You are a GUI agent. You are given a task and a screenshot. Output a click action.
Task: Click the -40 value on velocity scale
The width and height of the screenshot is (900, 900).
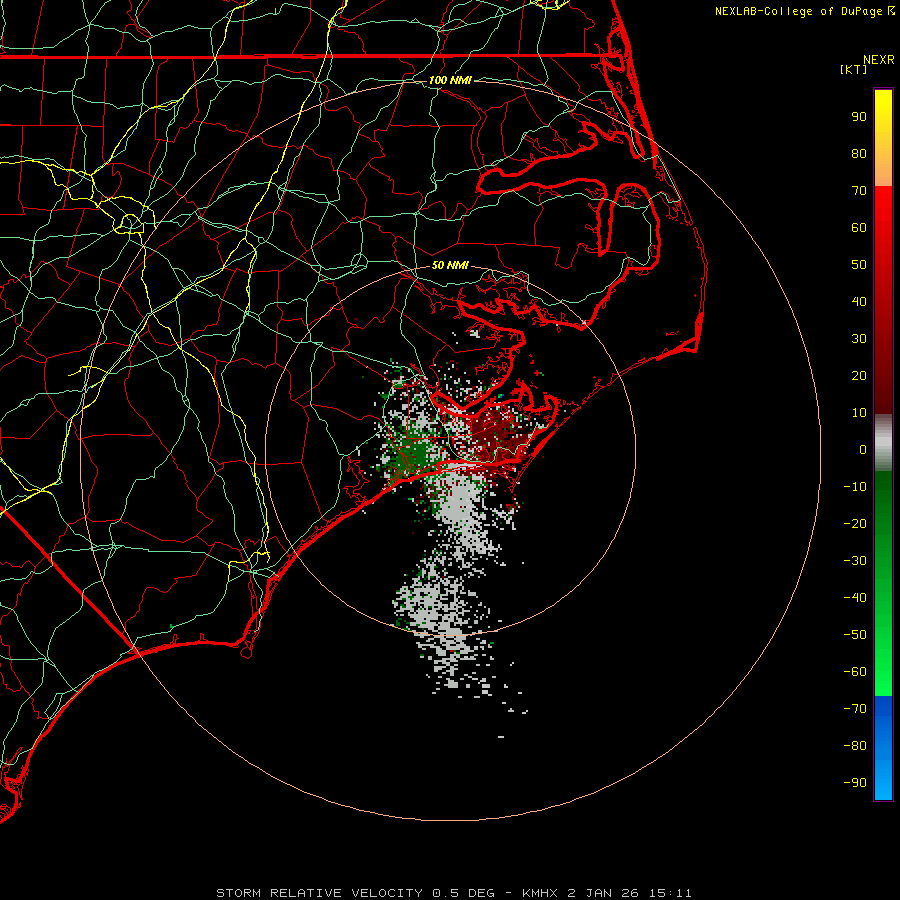(855, 598)
